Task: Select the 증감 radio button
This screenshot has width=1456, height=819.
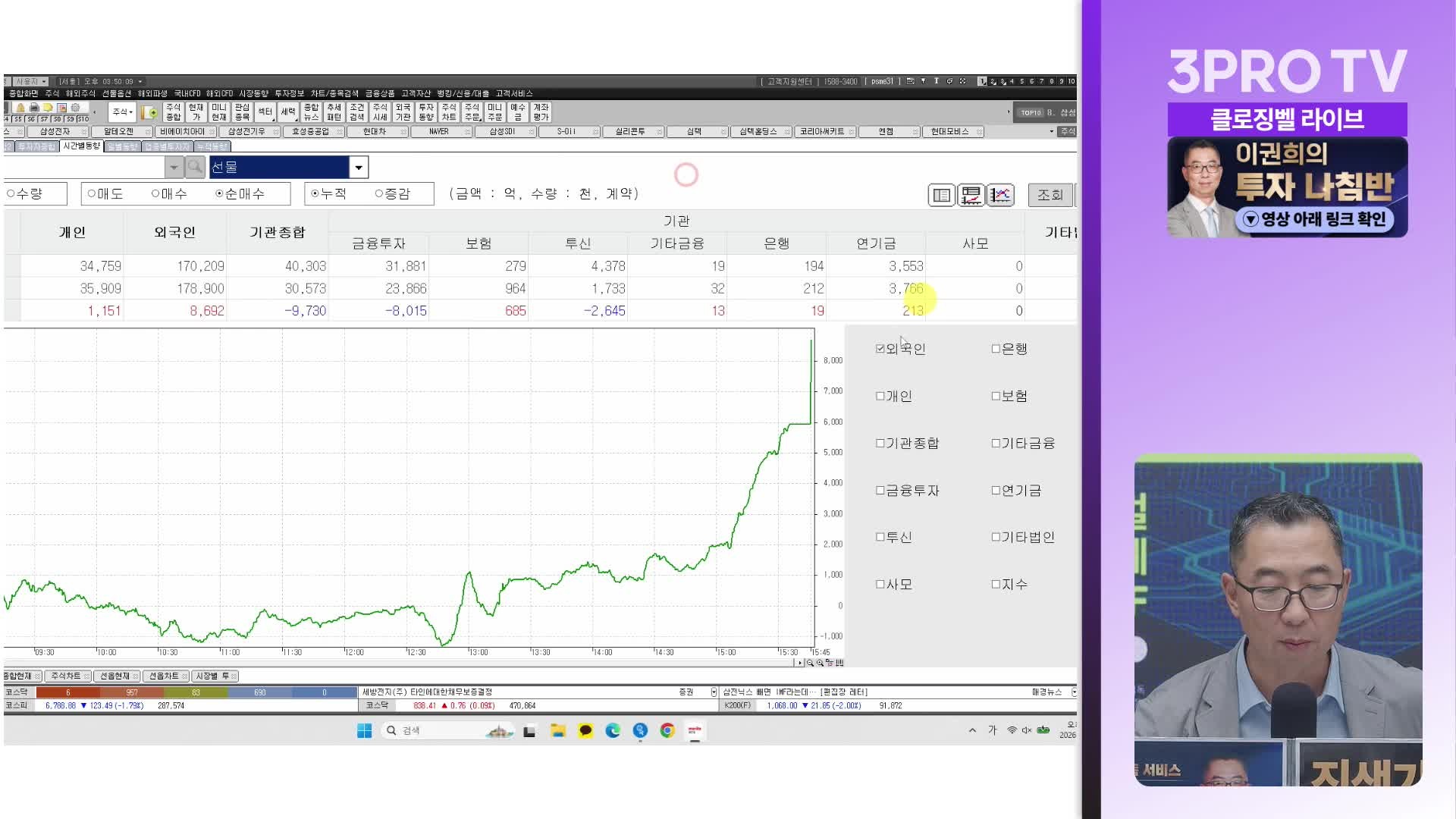Action: click(379, 194)
